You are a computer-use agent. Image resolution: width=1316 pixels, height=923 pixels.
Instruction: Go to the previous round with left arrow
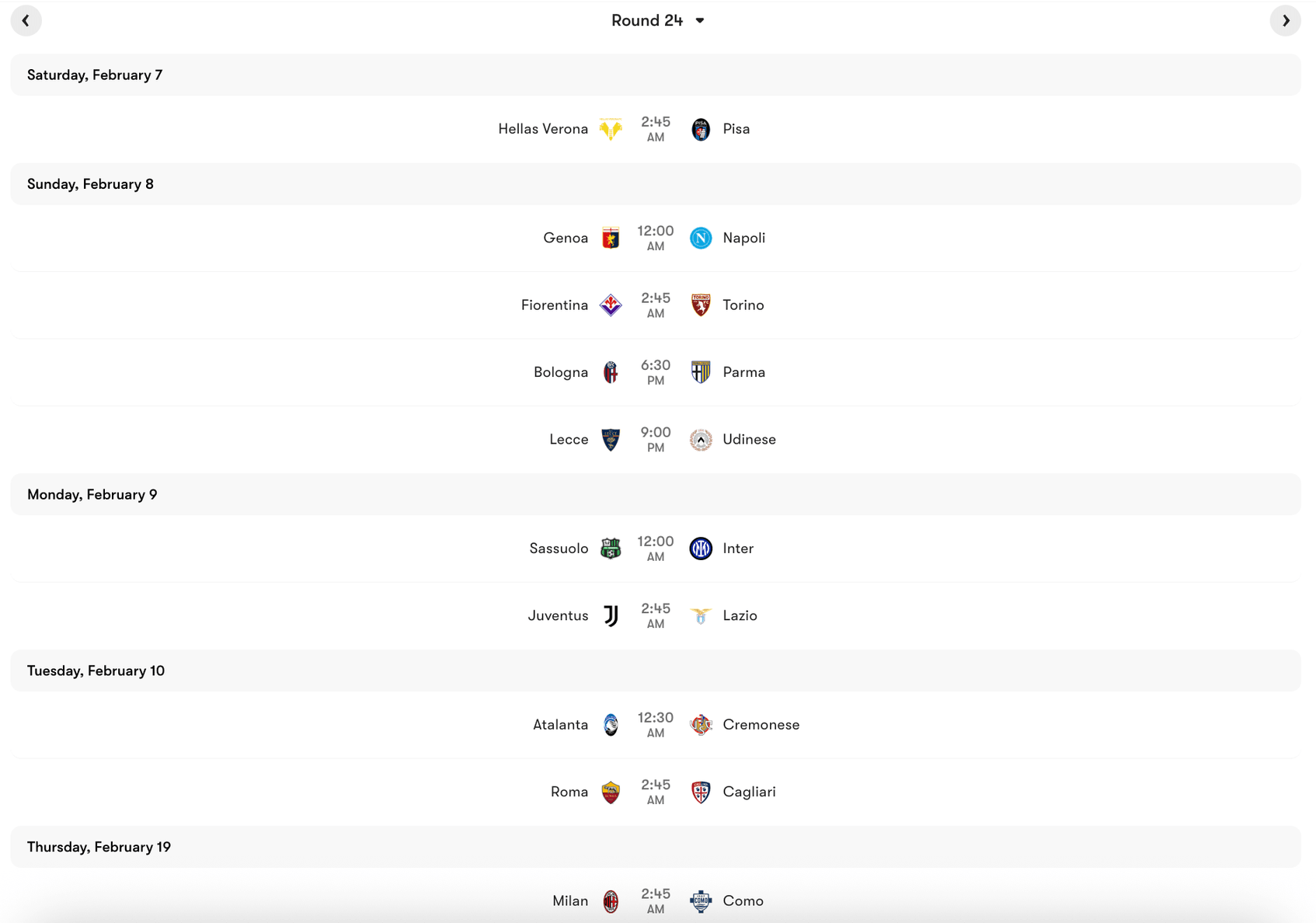coord(26,20)
